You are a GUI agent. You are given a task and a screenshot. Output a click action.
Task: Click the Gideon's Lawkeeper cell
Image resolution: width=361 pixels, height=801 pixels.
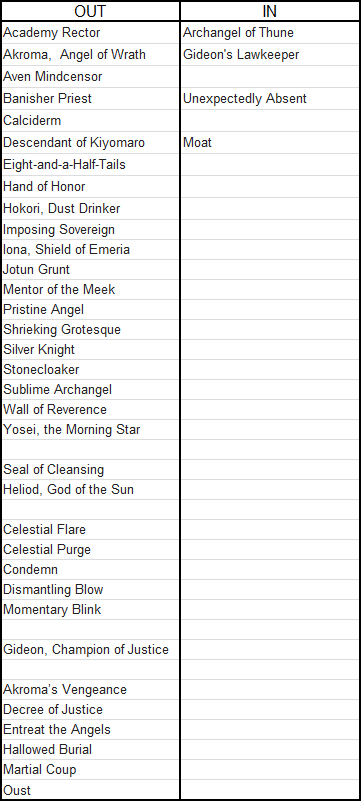tap(270, 55)
